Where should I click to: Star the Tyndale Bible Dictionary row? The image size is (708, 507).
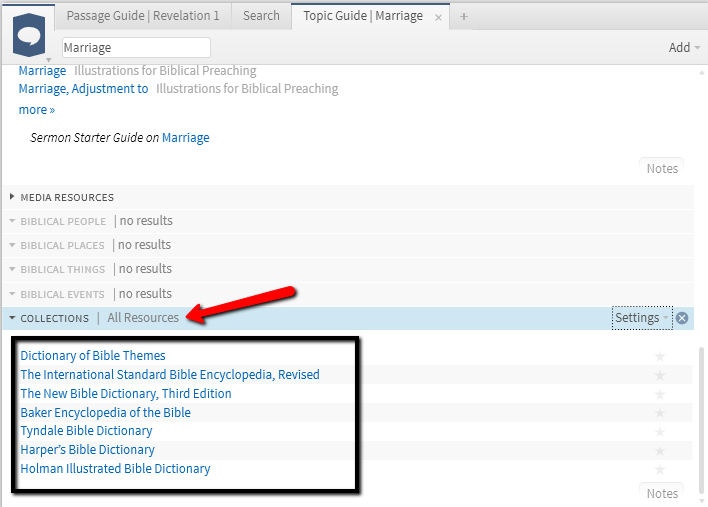click(x=660, y=432)
